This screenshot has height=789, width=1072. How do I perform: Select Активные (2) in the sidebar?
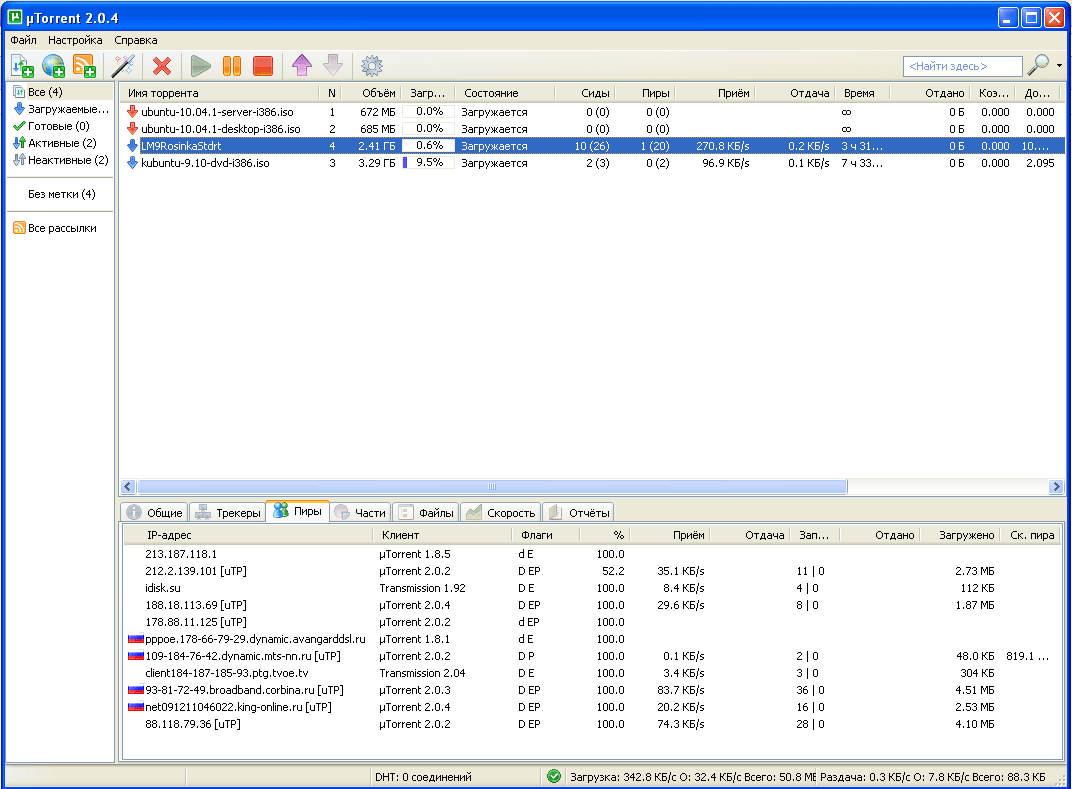coord(60,143)
